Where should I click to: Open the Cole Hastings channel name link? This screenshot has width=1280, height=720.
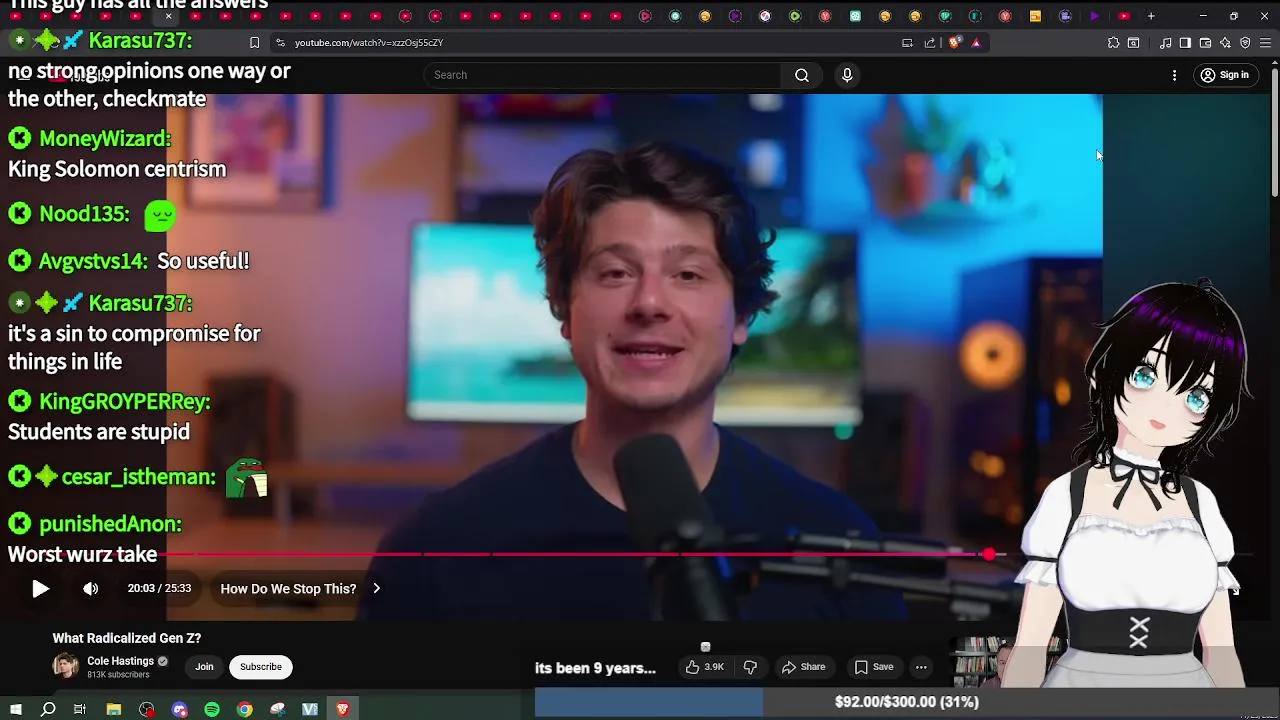120,661
